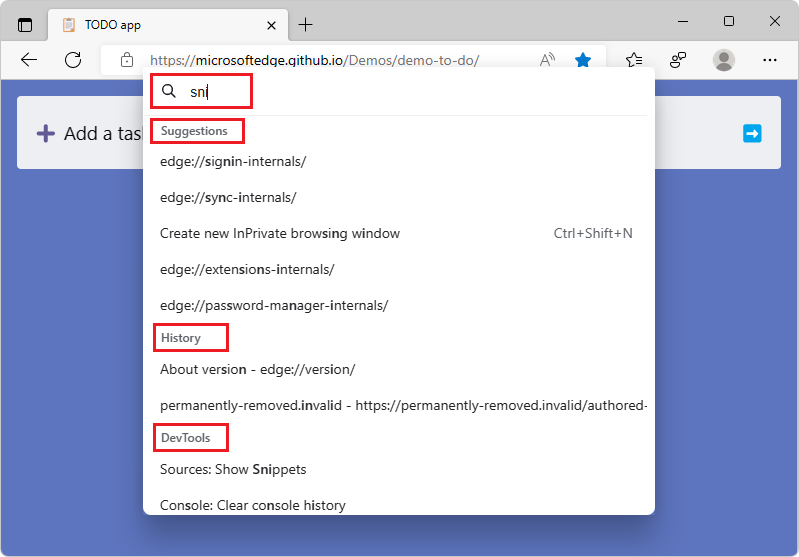
Task: Activate the Read aloud icon
Action: pos(547,60)
